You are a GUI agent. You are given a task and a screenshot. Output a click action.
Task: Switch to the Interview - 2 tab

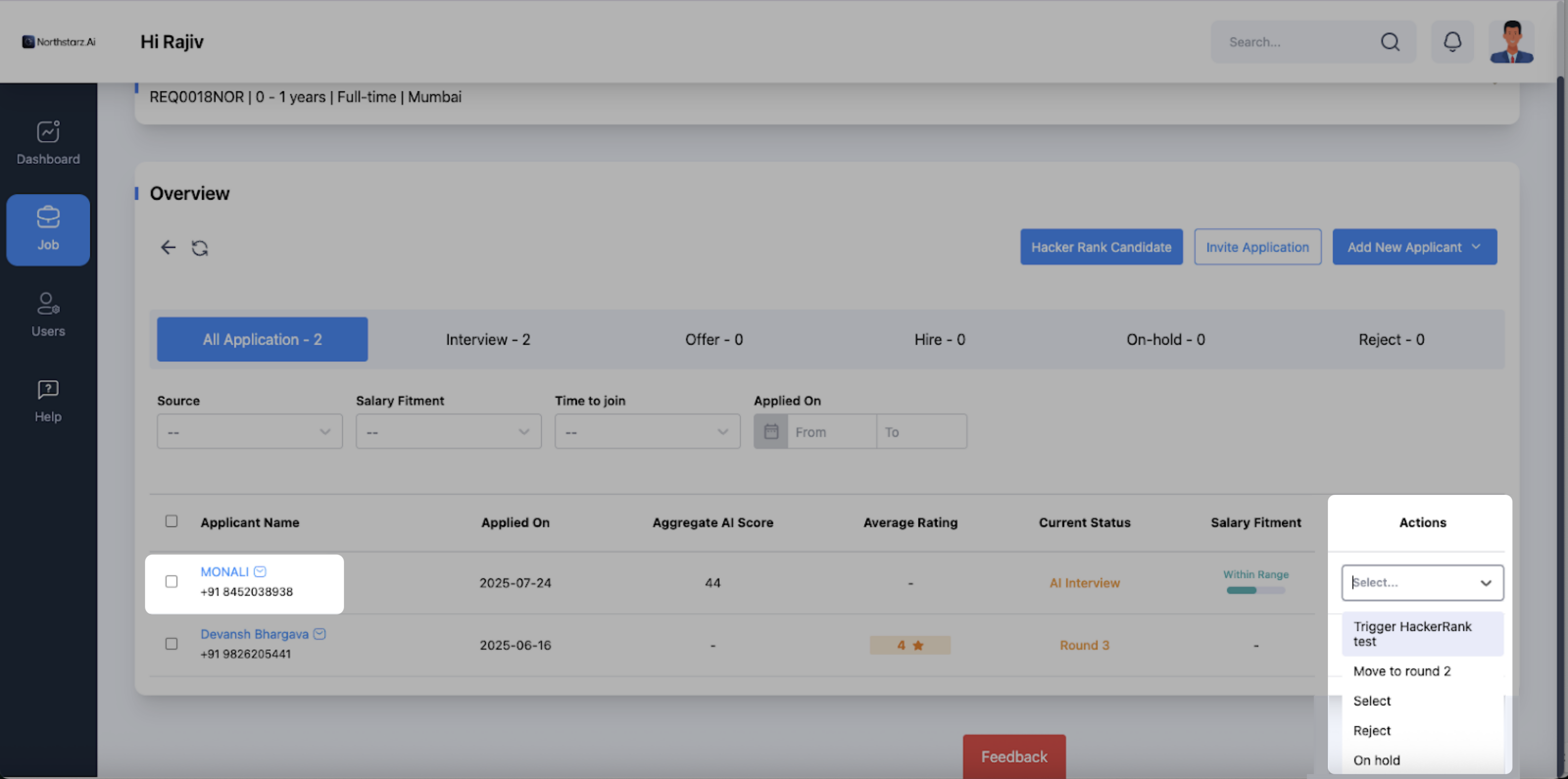[488, 340]
